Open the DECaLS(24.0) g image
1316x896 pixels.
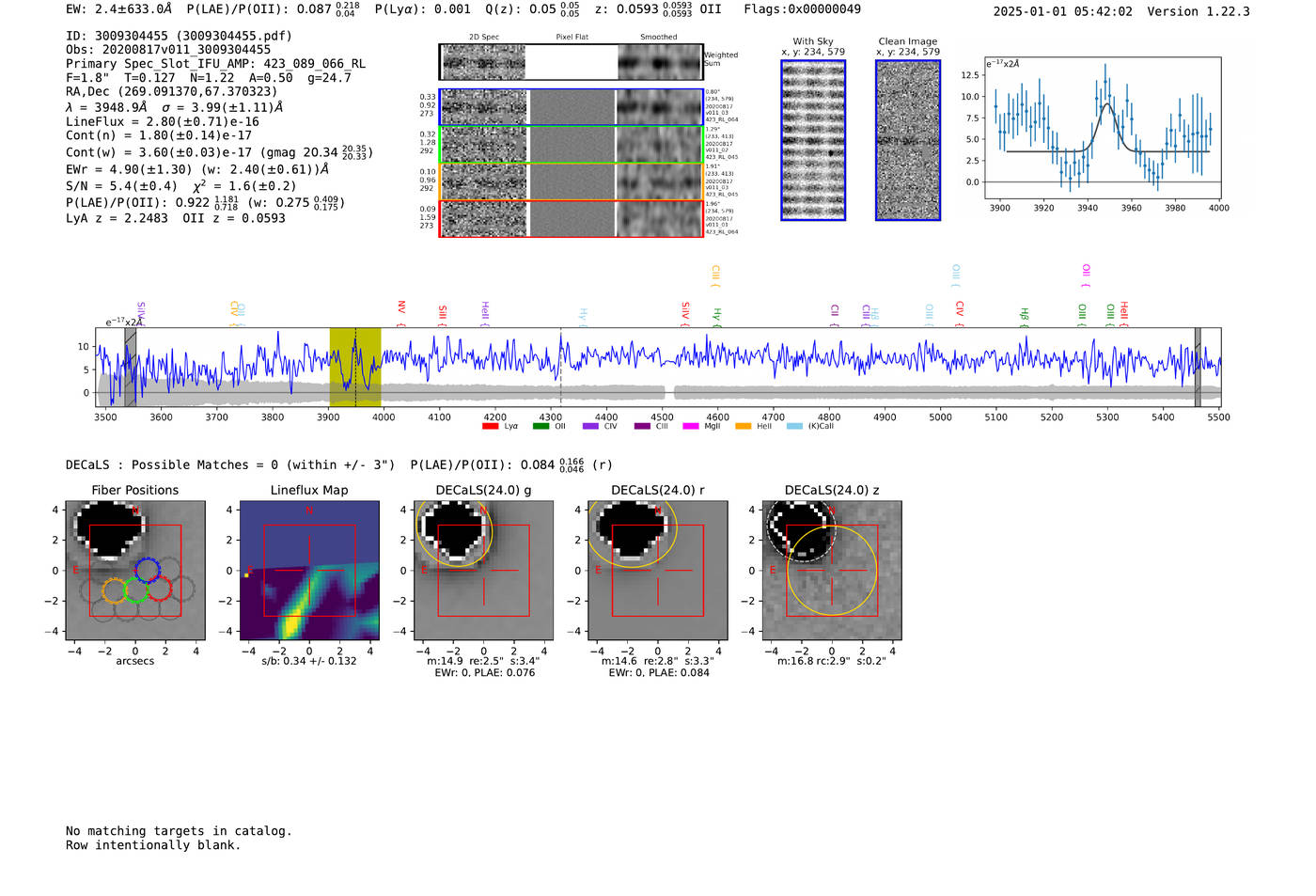click(483, 571)
